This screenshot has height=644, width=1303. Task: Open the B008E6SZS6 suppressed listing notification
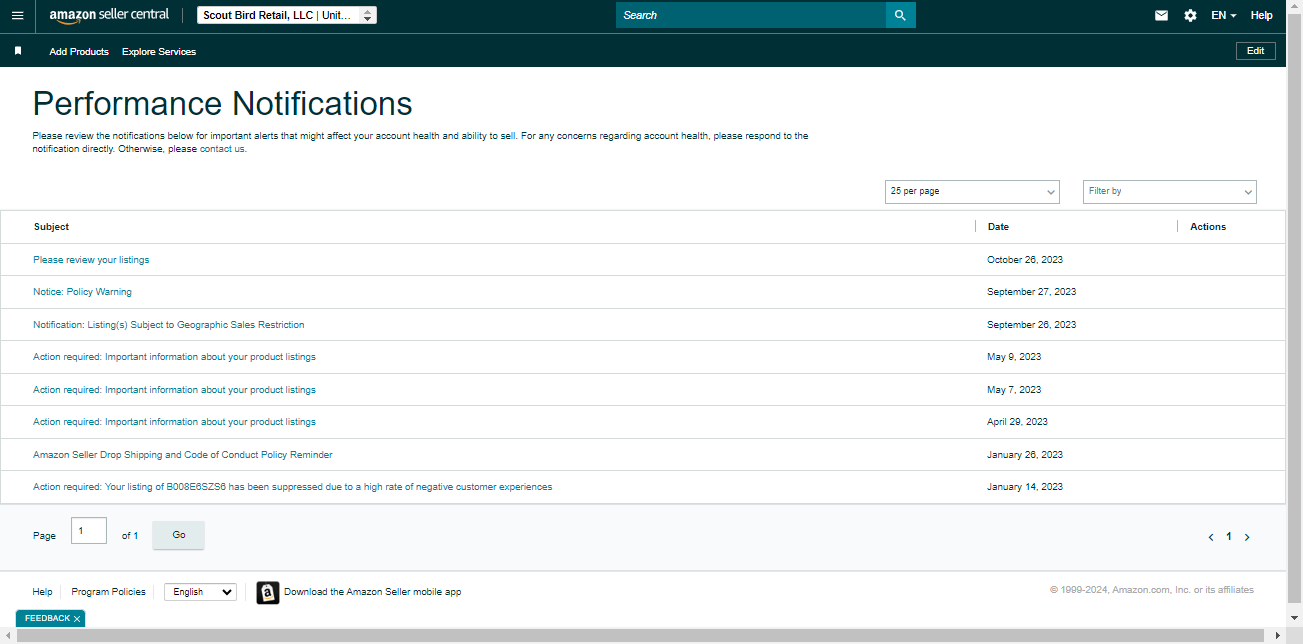click(x=292, y=487)
